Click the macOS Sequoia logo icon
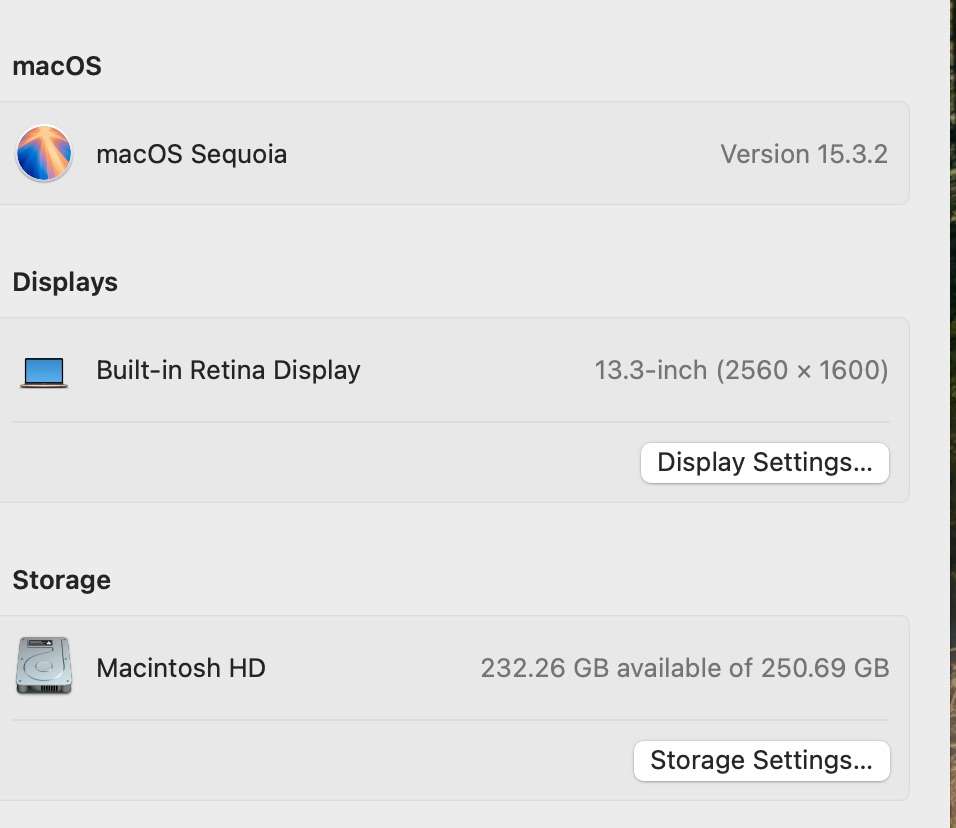This screenshot has width=956, height=828. [44, 154]
